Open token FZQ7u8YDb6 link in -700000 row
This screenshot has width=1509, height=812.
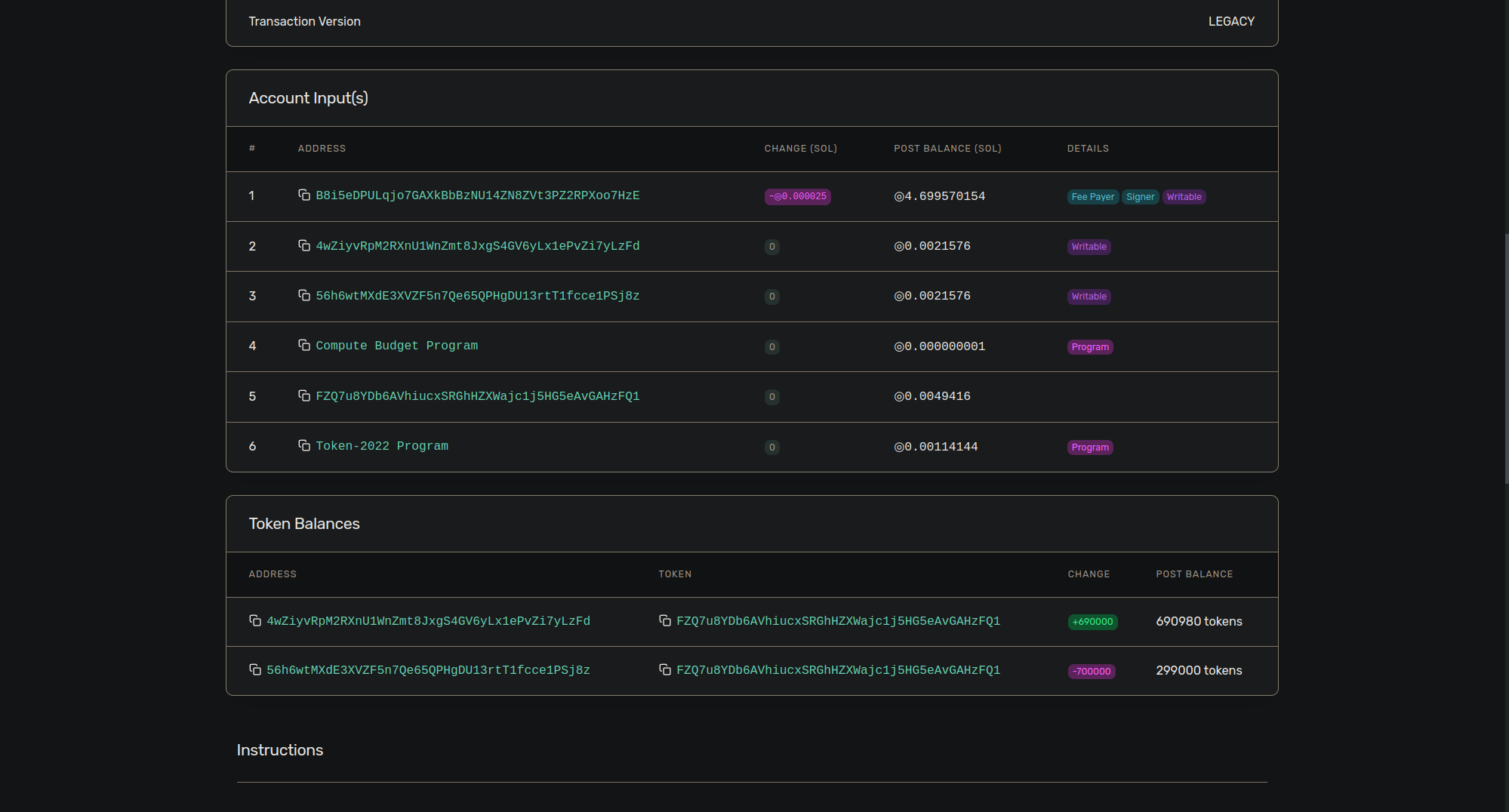(839, 670)
